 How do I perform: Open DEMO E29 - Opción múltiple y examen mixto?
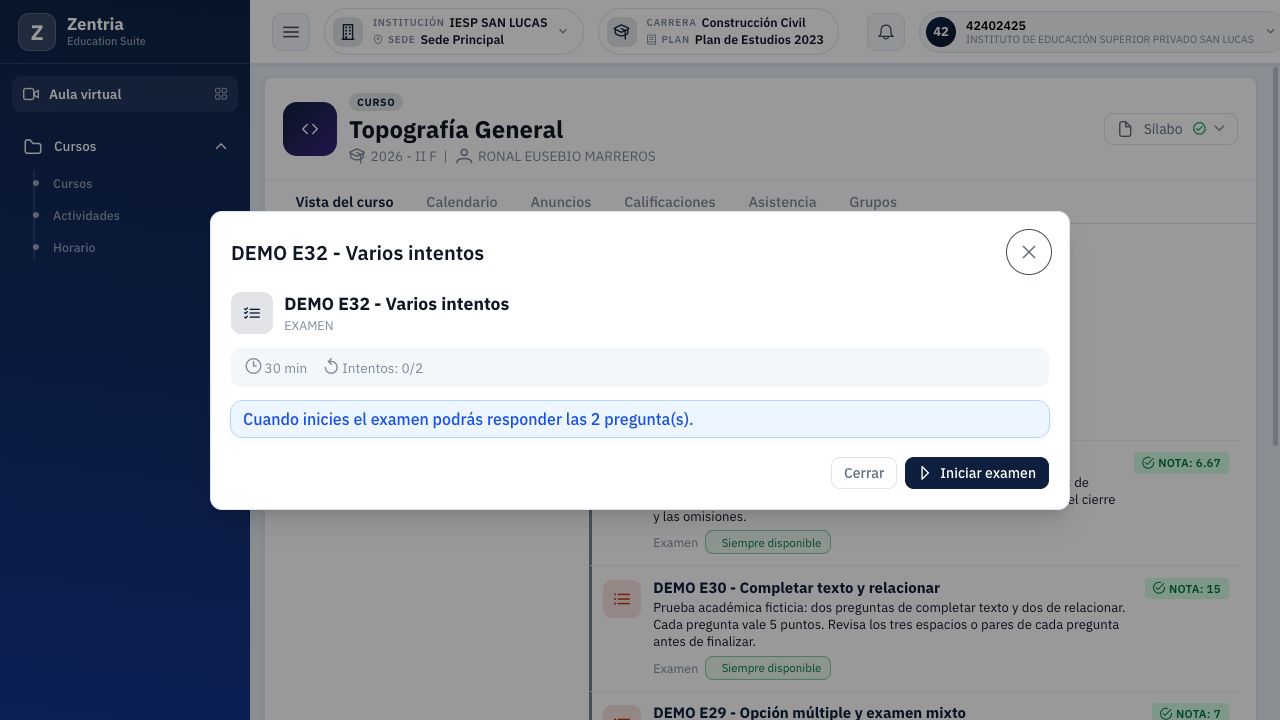pos(809,713)
